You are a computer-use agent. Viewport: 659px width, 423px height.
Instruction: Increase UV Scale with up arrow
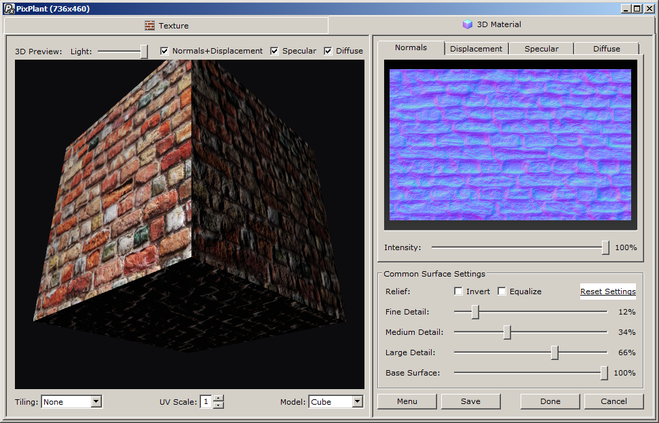(x=219, y=399)
